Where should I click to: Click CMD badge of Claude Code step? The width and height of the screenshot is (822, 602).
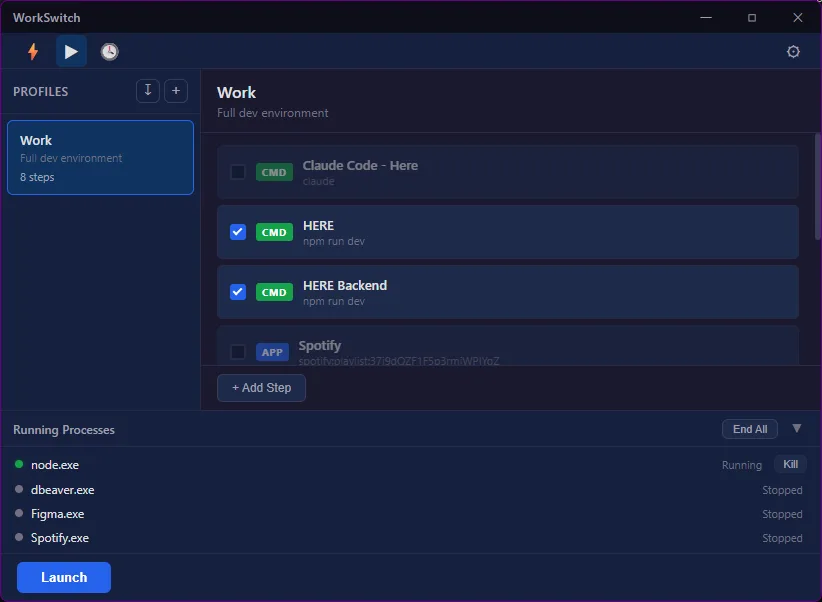[x=274, y=172]
